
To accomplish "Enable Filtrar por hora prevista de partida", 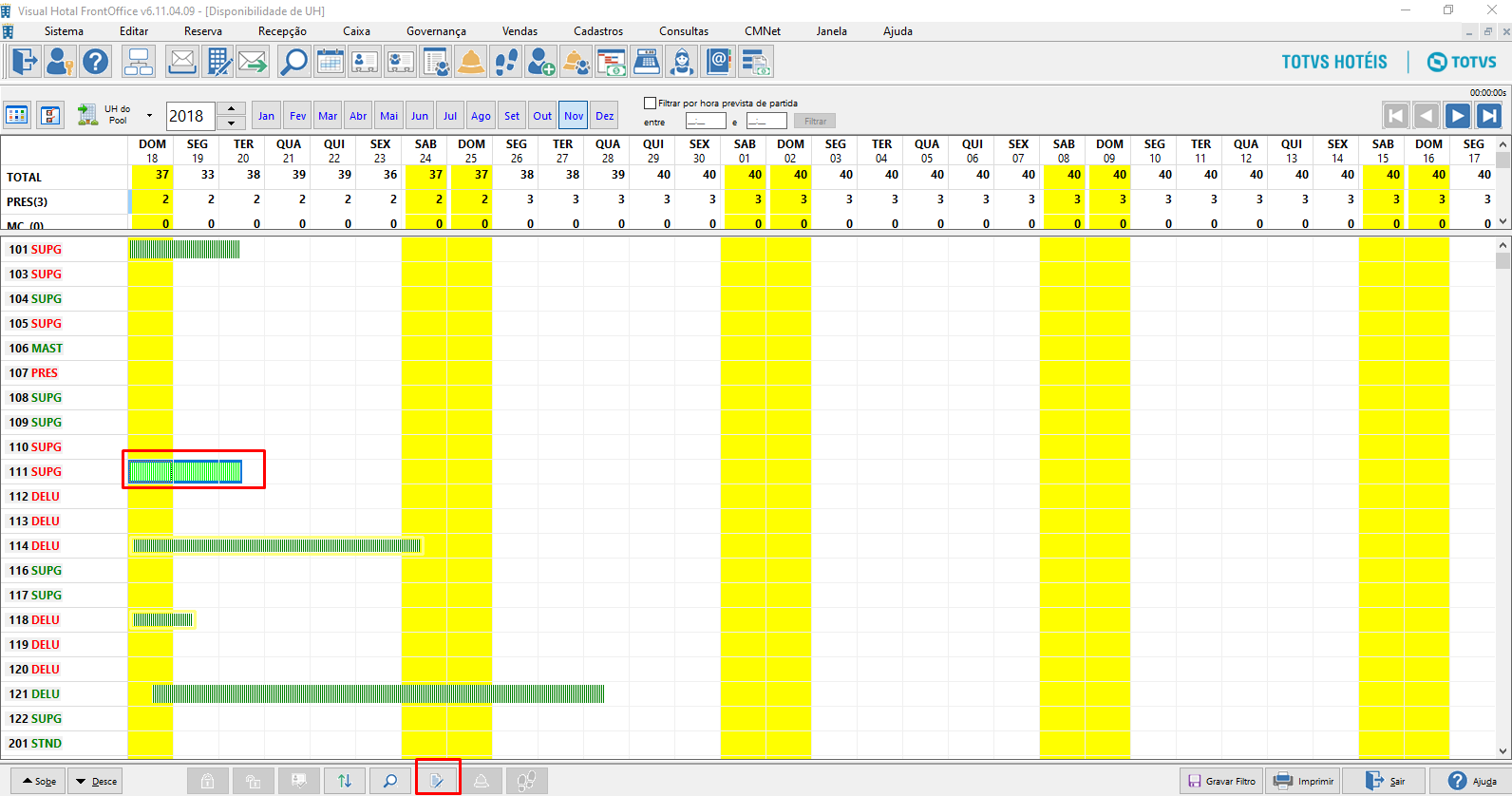I will (x=650, y=103).
